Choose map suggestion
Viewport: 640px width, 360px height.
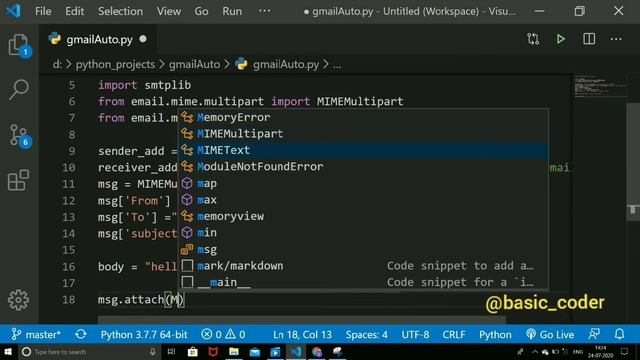point(363,183)
